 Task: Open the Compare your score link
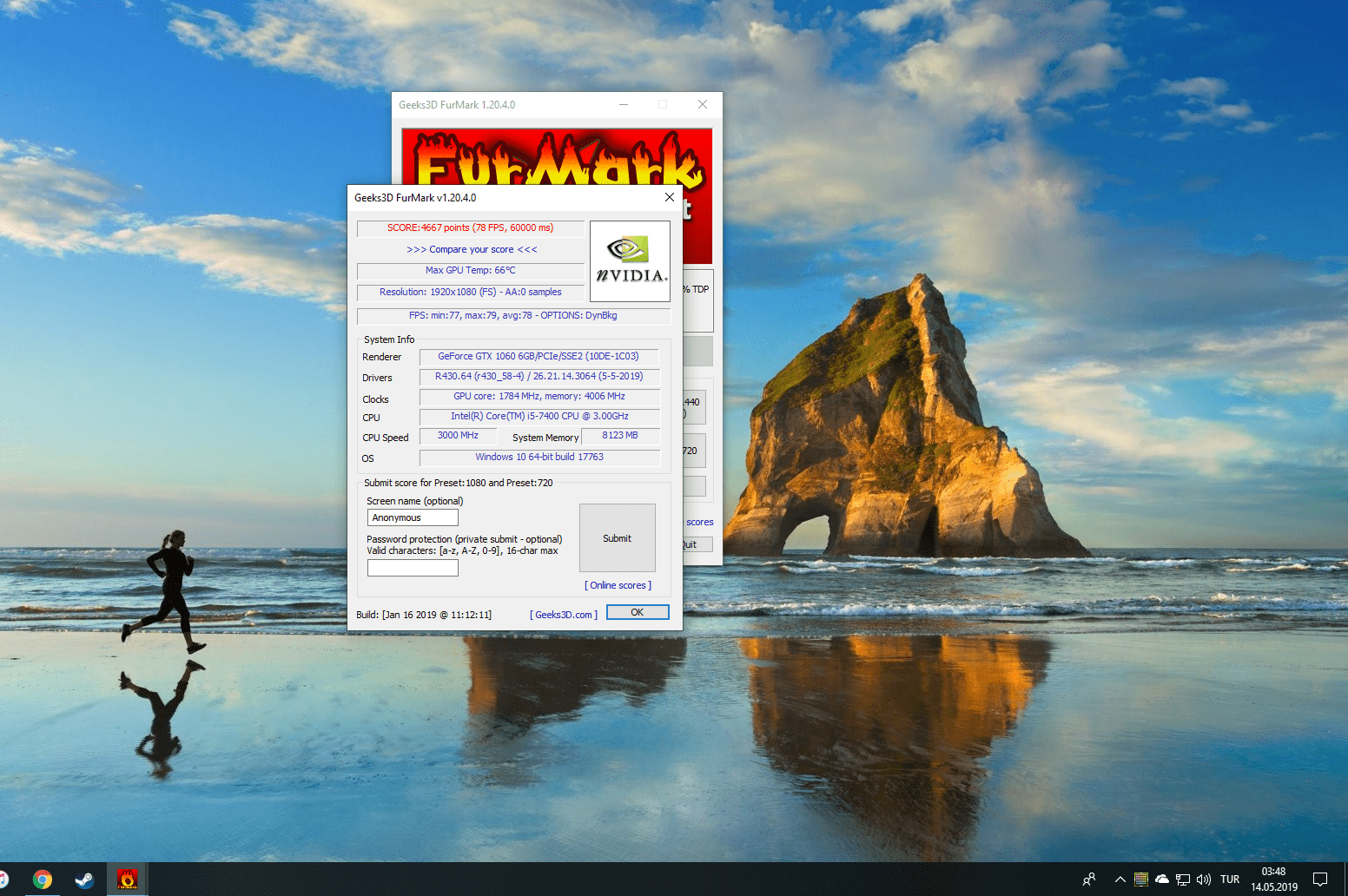click(472, 249)
